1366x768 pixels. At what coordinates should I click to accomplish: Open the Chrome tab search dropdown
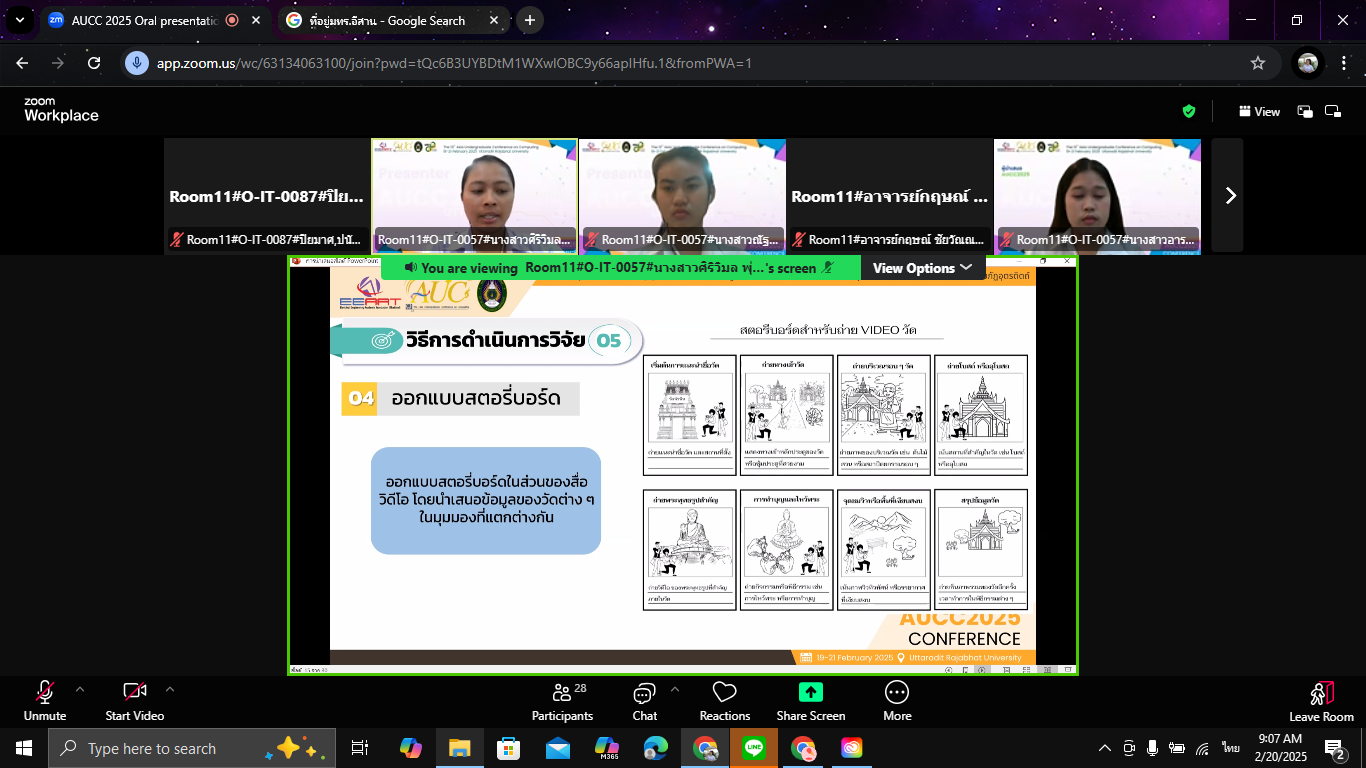click(20, 20)
